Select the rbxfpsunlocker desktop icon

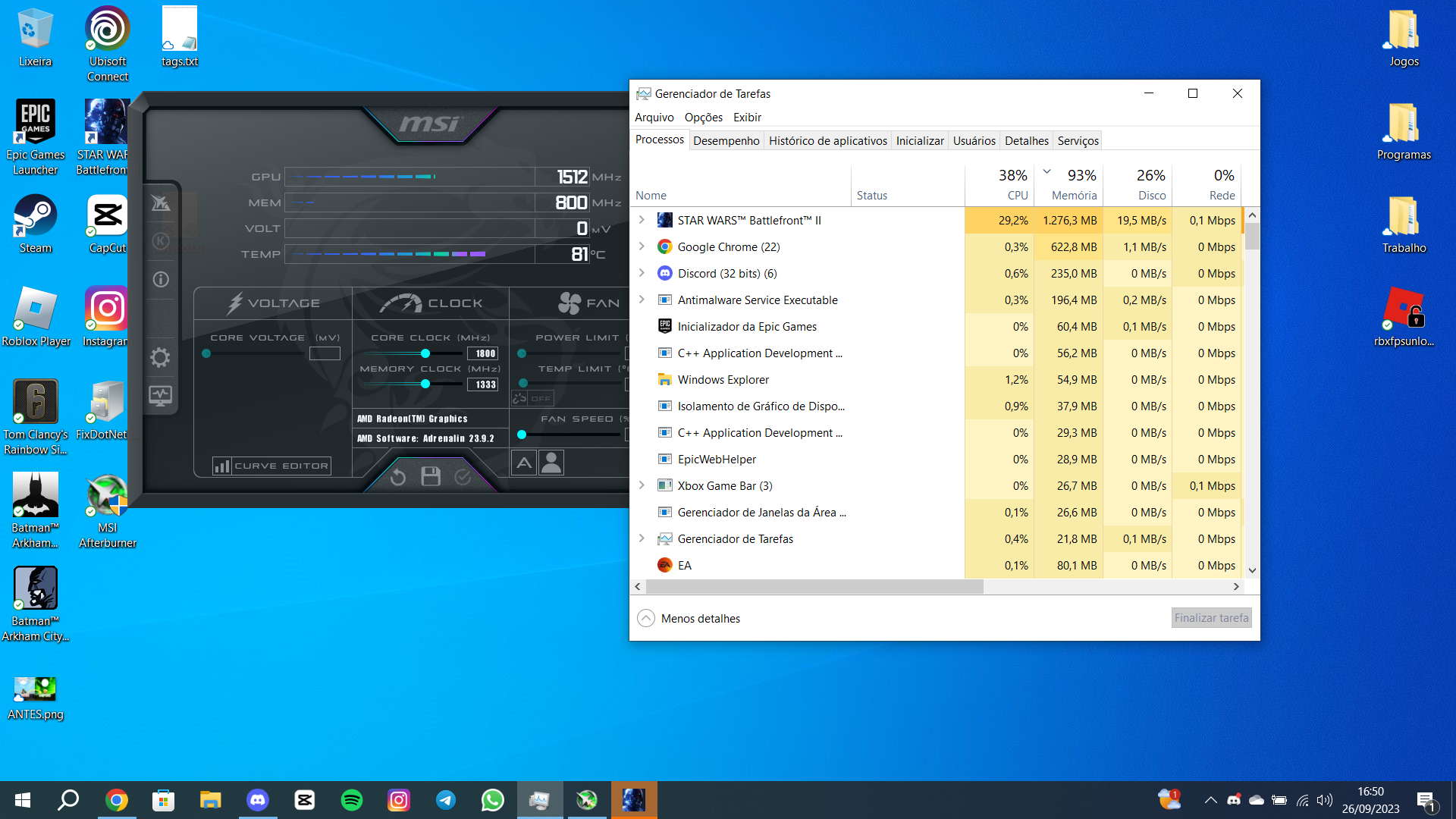pos(1404,317)
